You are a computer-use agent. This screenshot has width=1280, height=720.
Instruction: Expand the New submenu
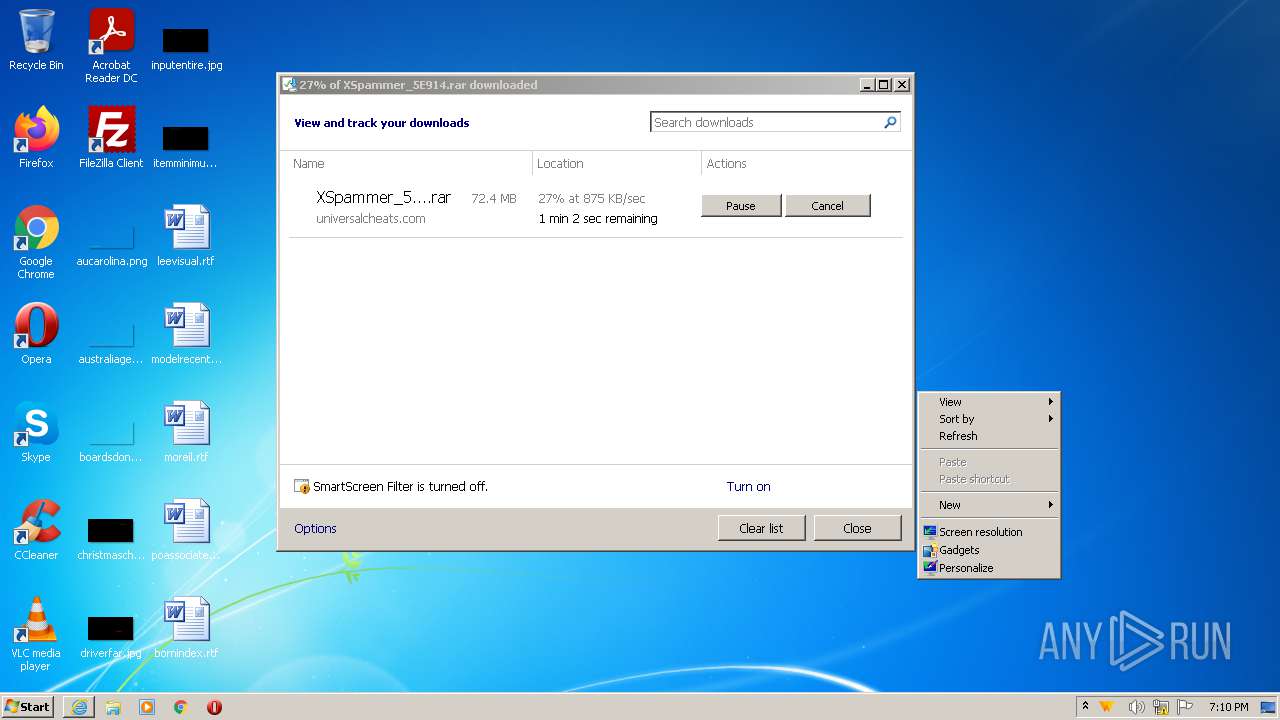989,505
